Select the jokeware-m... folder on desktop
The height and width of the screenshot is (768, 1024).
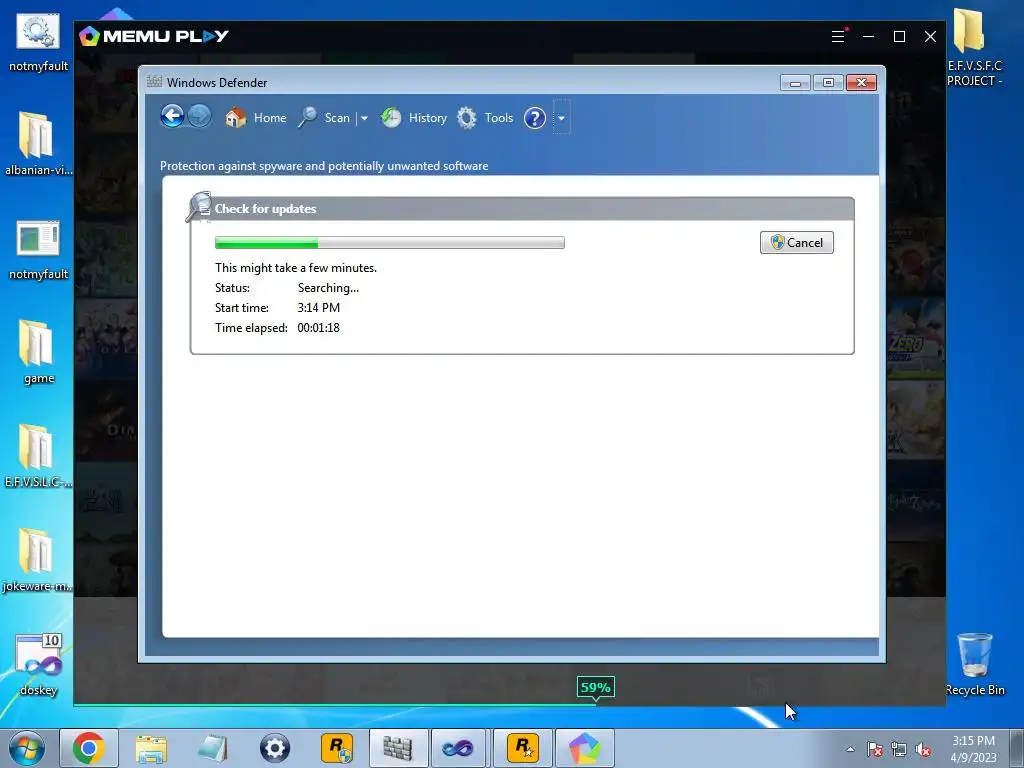(38, 560)
